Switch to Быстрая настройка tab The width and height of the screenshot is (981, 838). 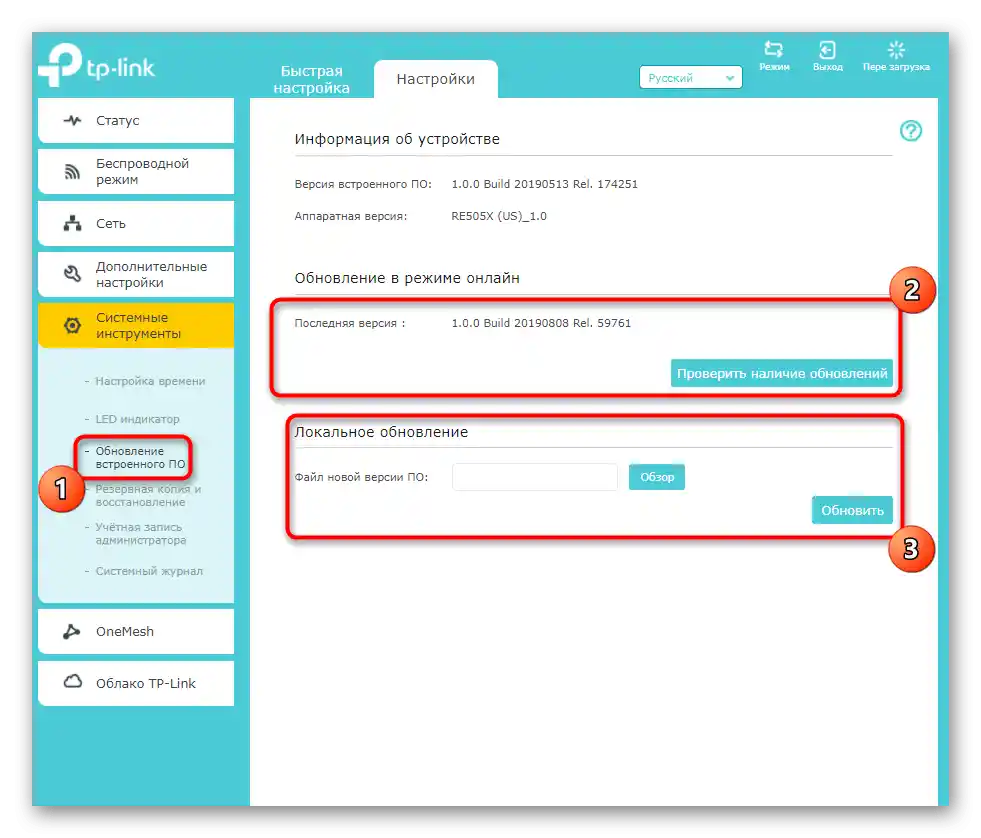point(312,79)
